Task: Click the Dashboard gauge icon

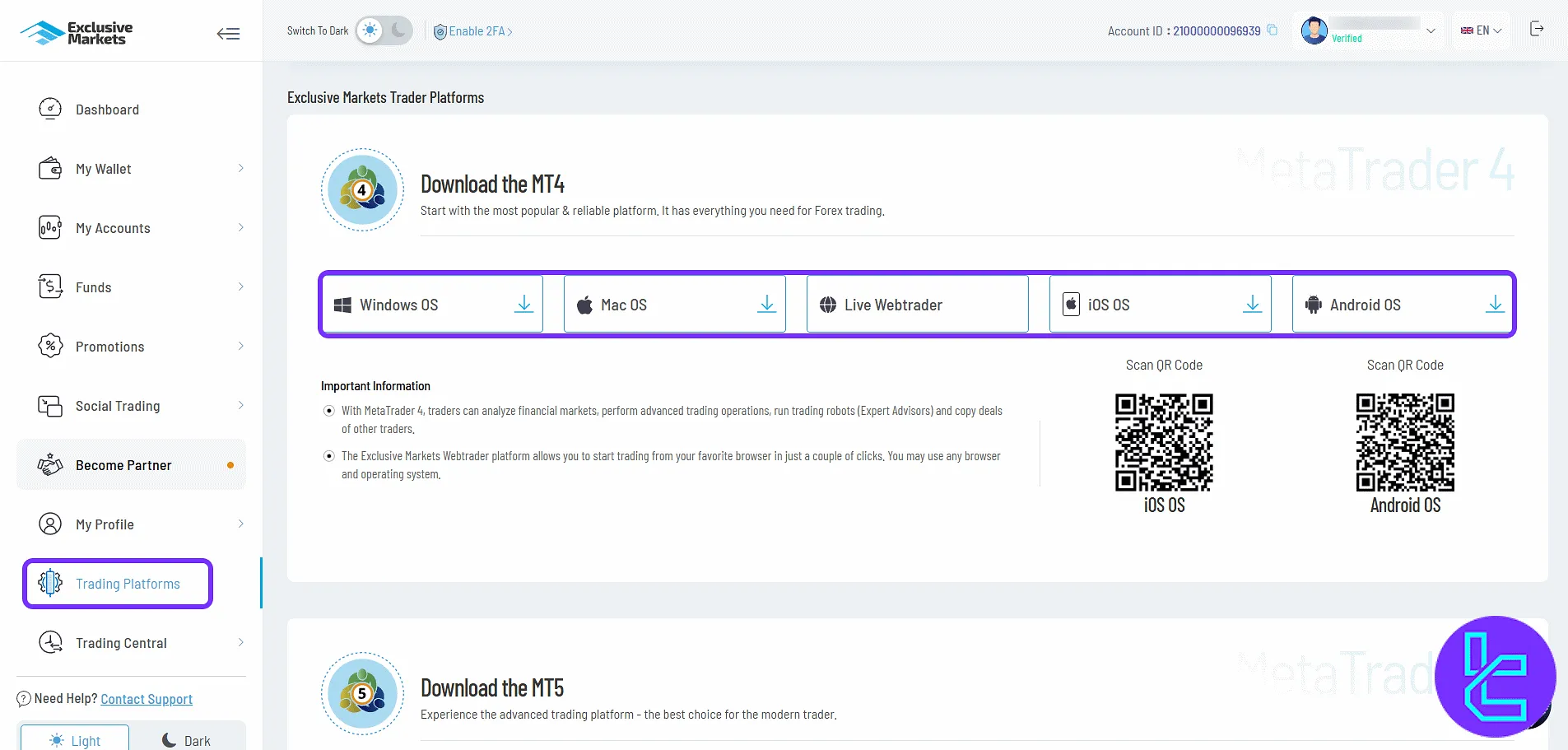Action: click(x=50, y=109)
